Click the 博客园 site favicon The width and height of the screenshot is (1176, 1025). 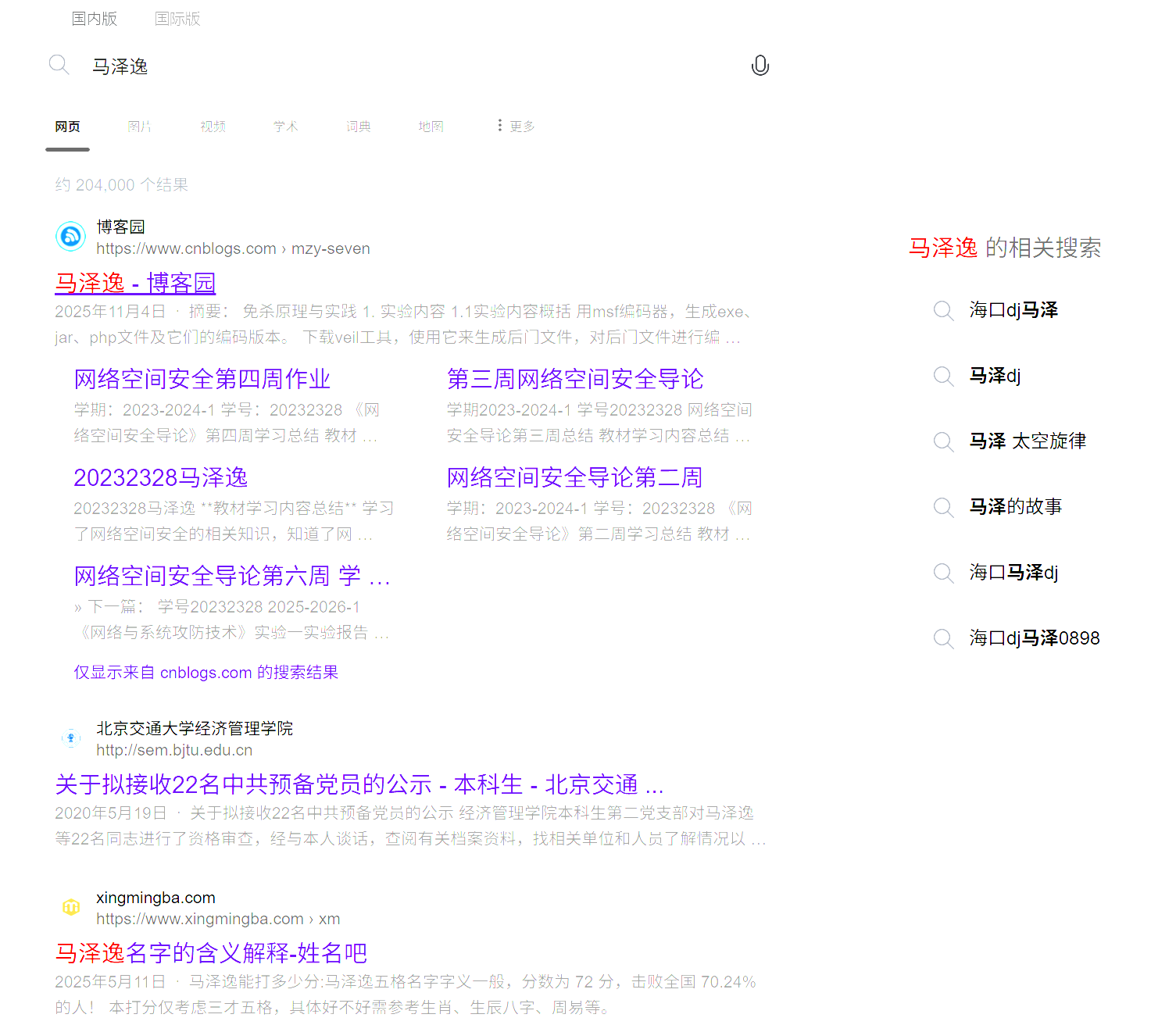70,236
